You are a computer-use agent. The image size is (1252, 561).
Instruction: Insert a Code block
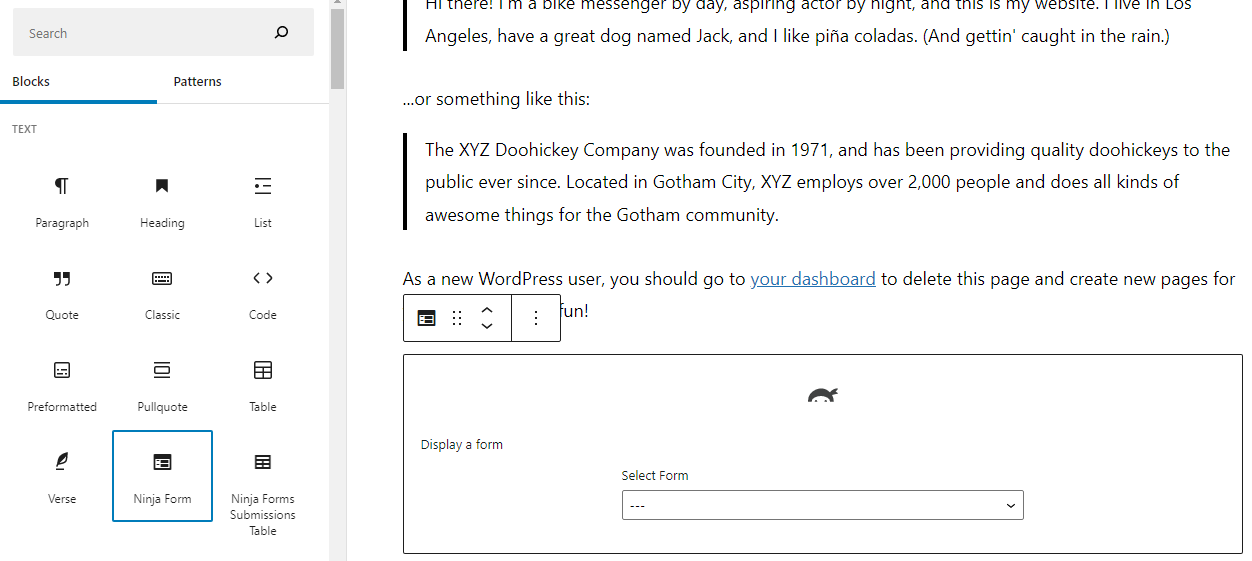(x=262, y=292)
